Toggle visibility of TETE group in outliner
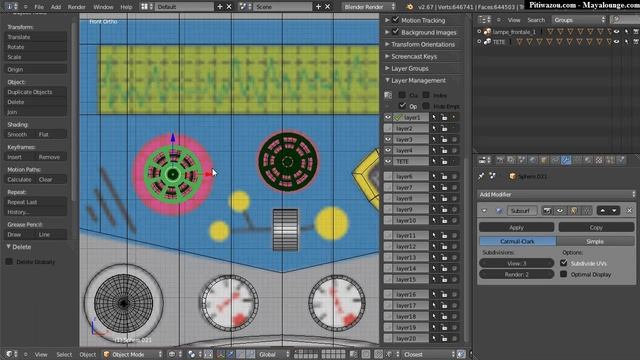640x360 pixels. tap(617, 42)
